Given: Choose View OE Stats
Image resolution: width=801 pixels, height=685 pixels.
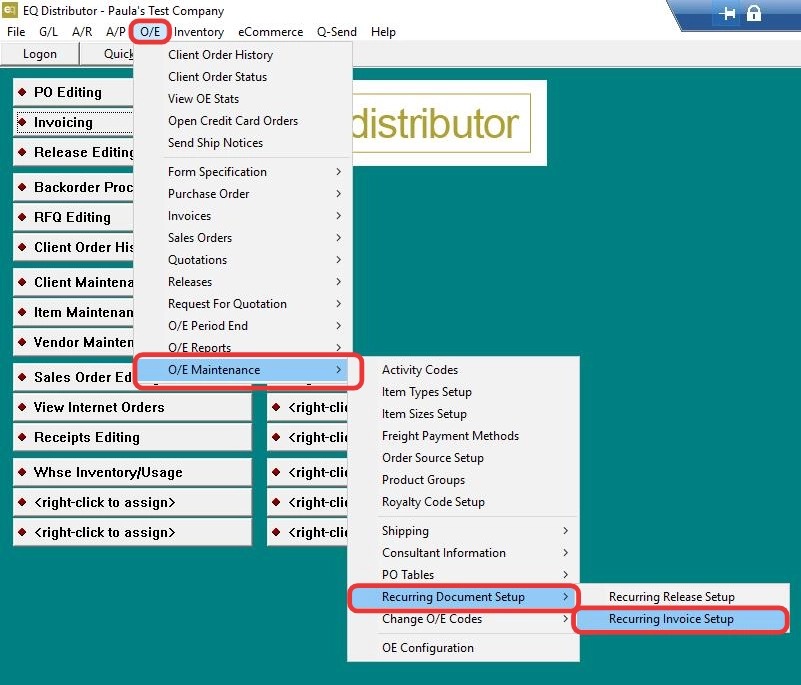Looking at the screenshot, I should tap(243, 99).
